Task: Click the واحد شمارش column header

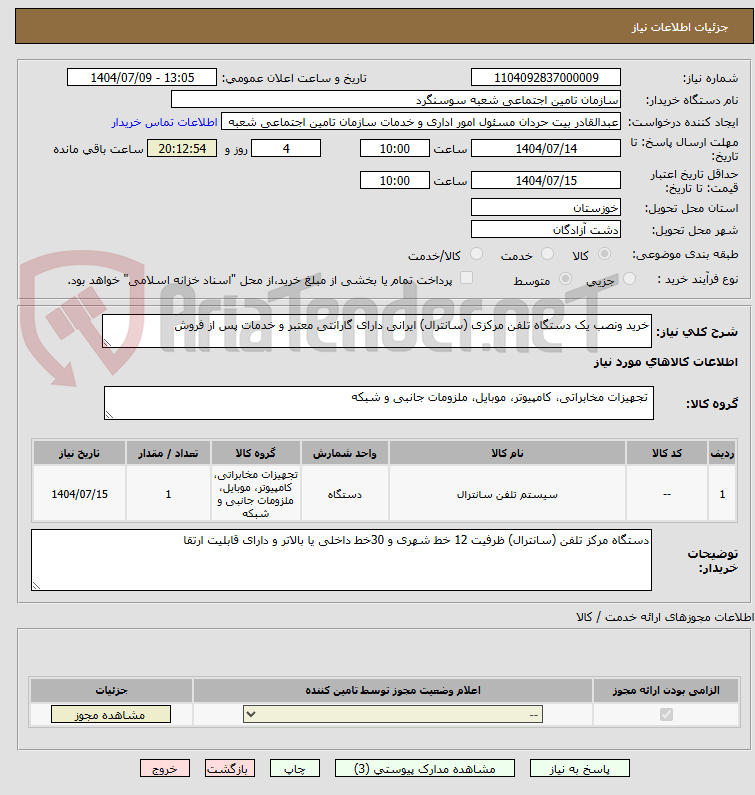Action: pos(345,453)
